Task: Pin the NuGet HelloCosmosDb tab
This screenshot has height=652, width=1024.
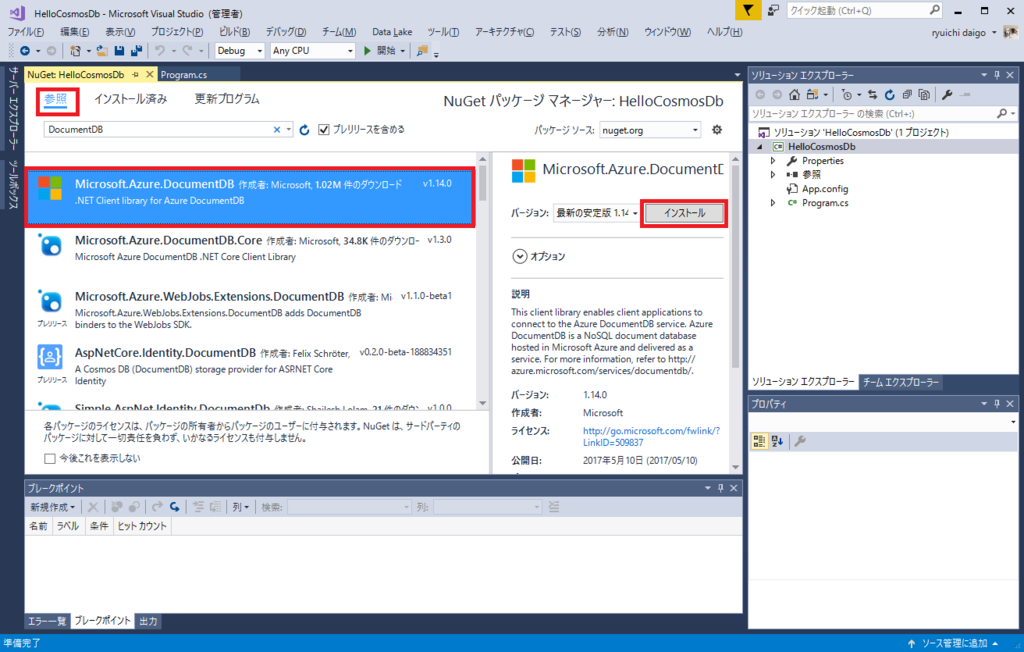Action: (x=135, y=74)
